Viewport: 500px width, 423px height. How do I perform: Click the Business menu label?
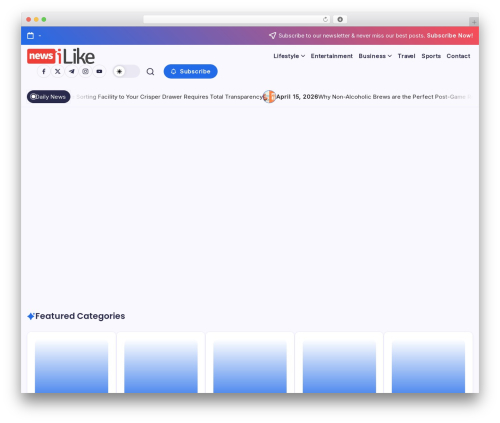point(372,56)
